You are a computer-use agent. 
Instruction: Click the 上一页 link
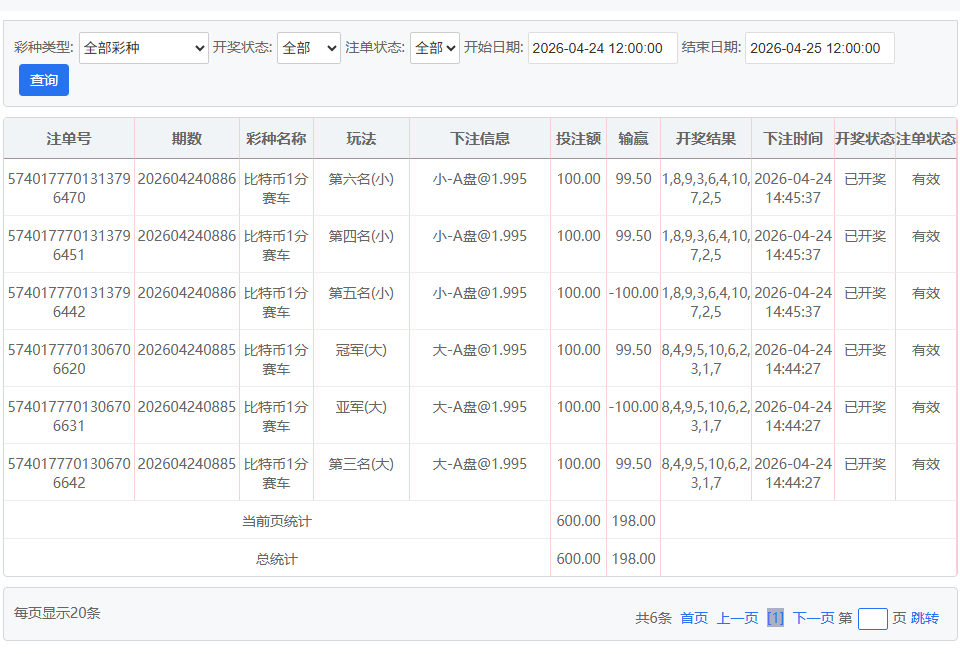737,618
